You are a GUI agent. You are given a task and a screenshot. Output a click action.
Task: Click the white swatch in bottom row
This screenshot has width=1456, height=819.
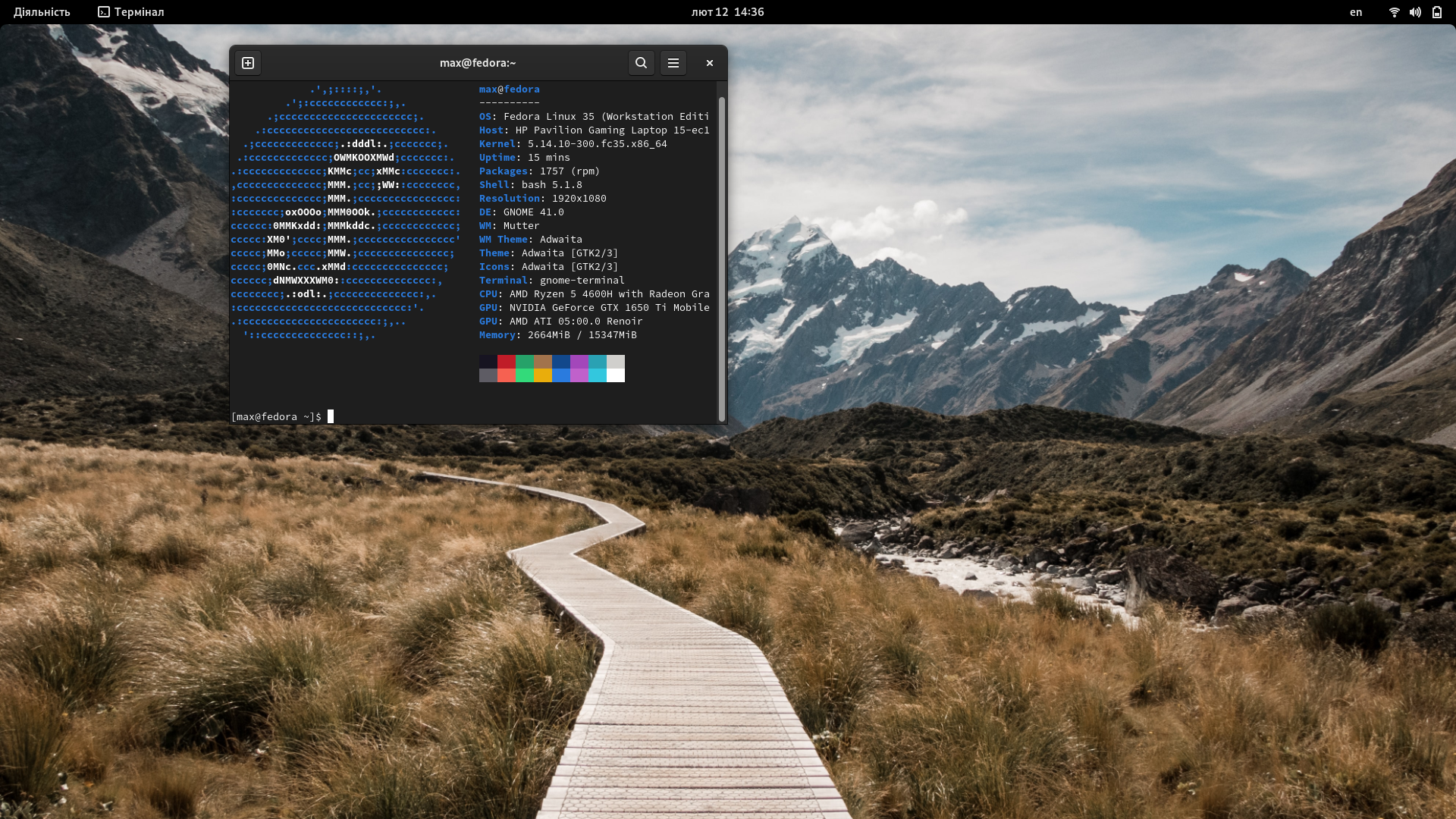coord(616,375)
